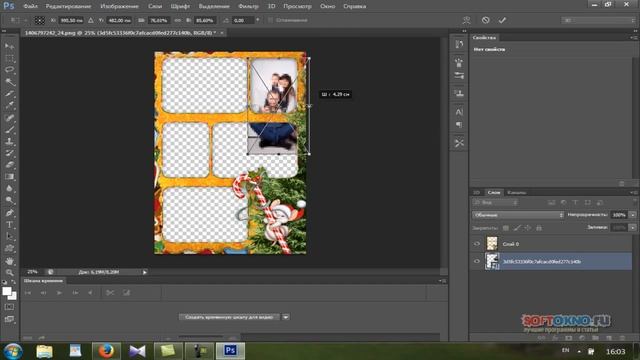
Task: Select the Healing Brush tool
Action: tap(9, 118)
